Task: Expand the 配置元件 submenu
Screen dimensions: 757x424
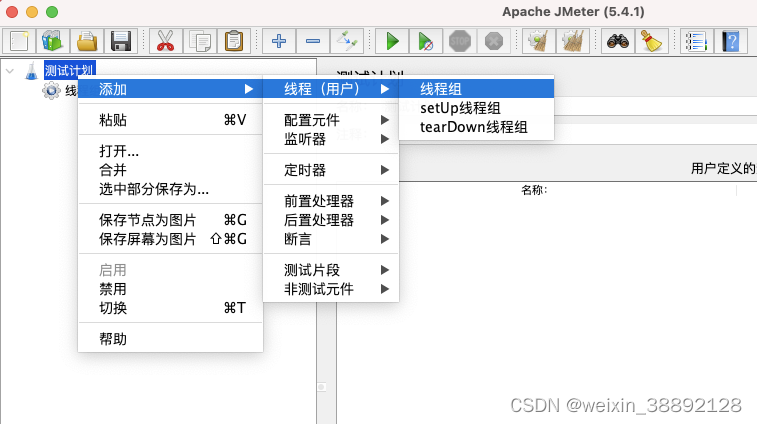Action: click(x=331, y=120)
